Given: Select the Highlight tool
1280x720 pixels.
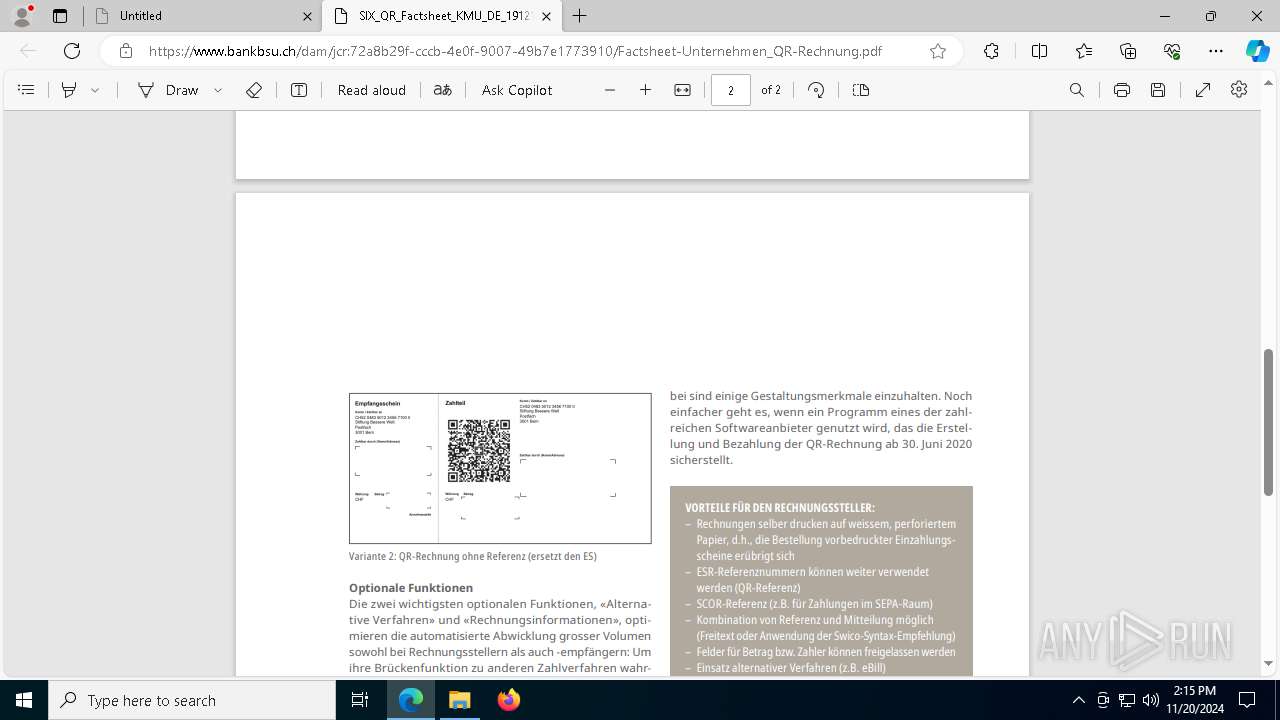Looking at the screenshot, I should 69,90.
